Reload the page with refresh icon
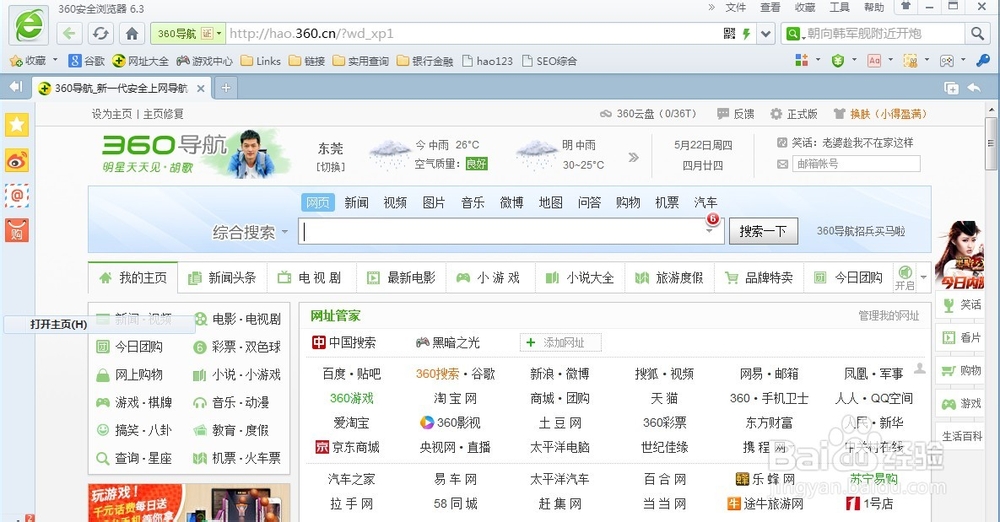Image resolution: width=1000 pixels, height=522 pixels. click(x=101, y=34)
